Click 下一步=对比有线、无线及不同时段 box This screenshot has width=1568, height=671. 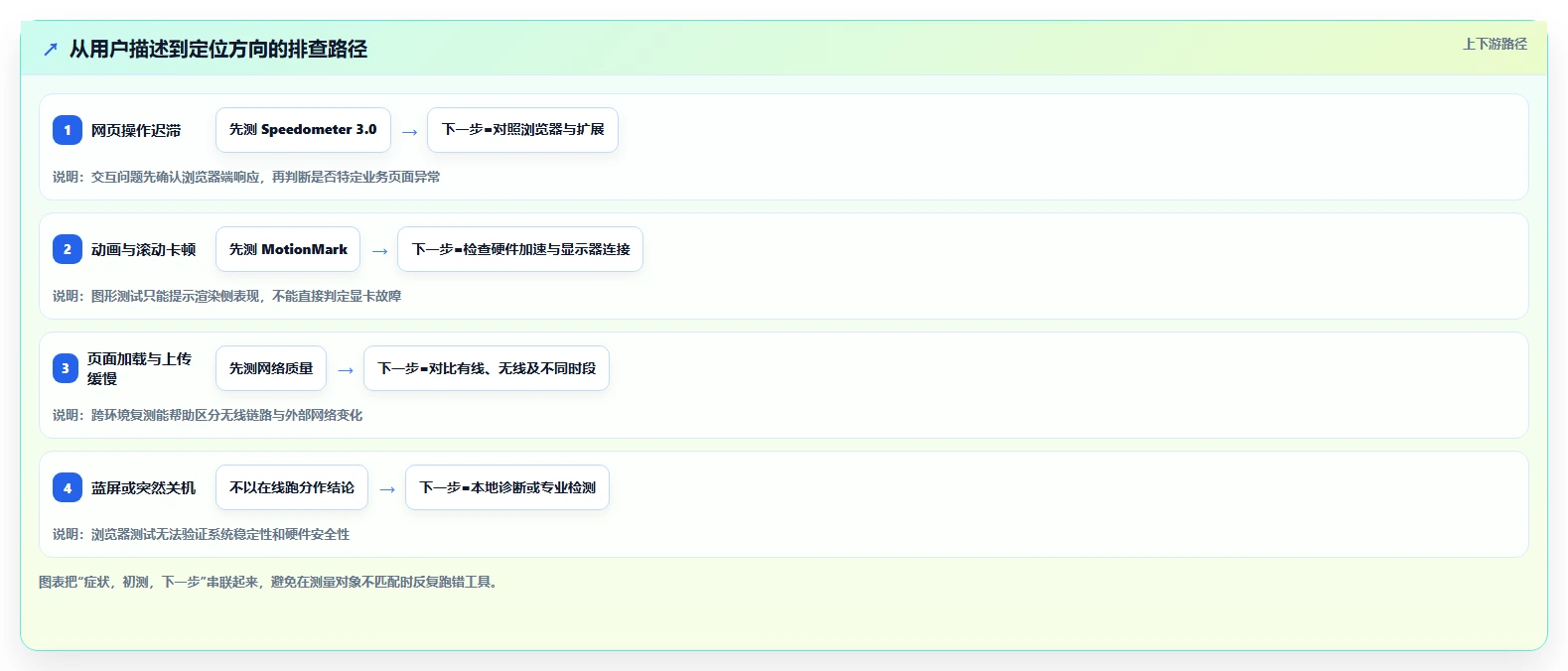click(x=487, y=368)
